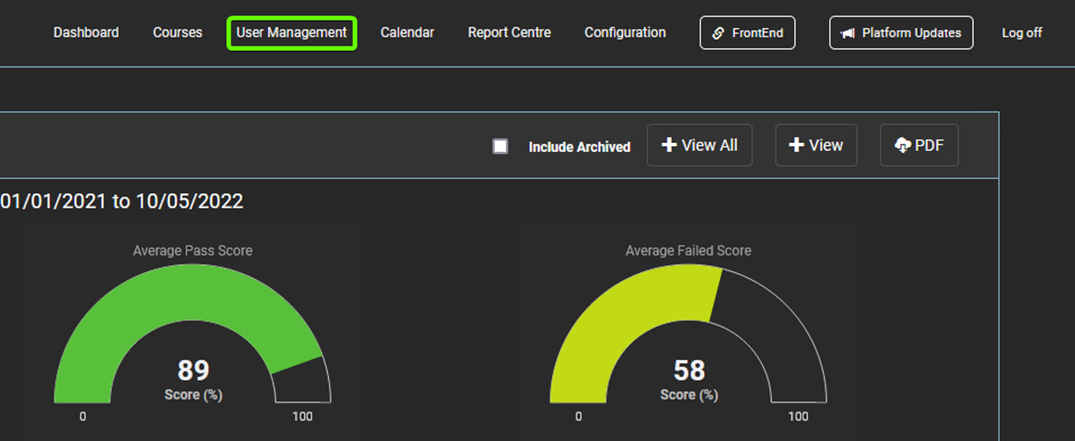Log off from the platform

tap(1022, 33)
